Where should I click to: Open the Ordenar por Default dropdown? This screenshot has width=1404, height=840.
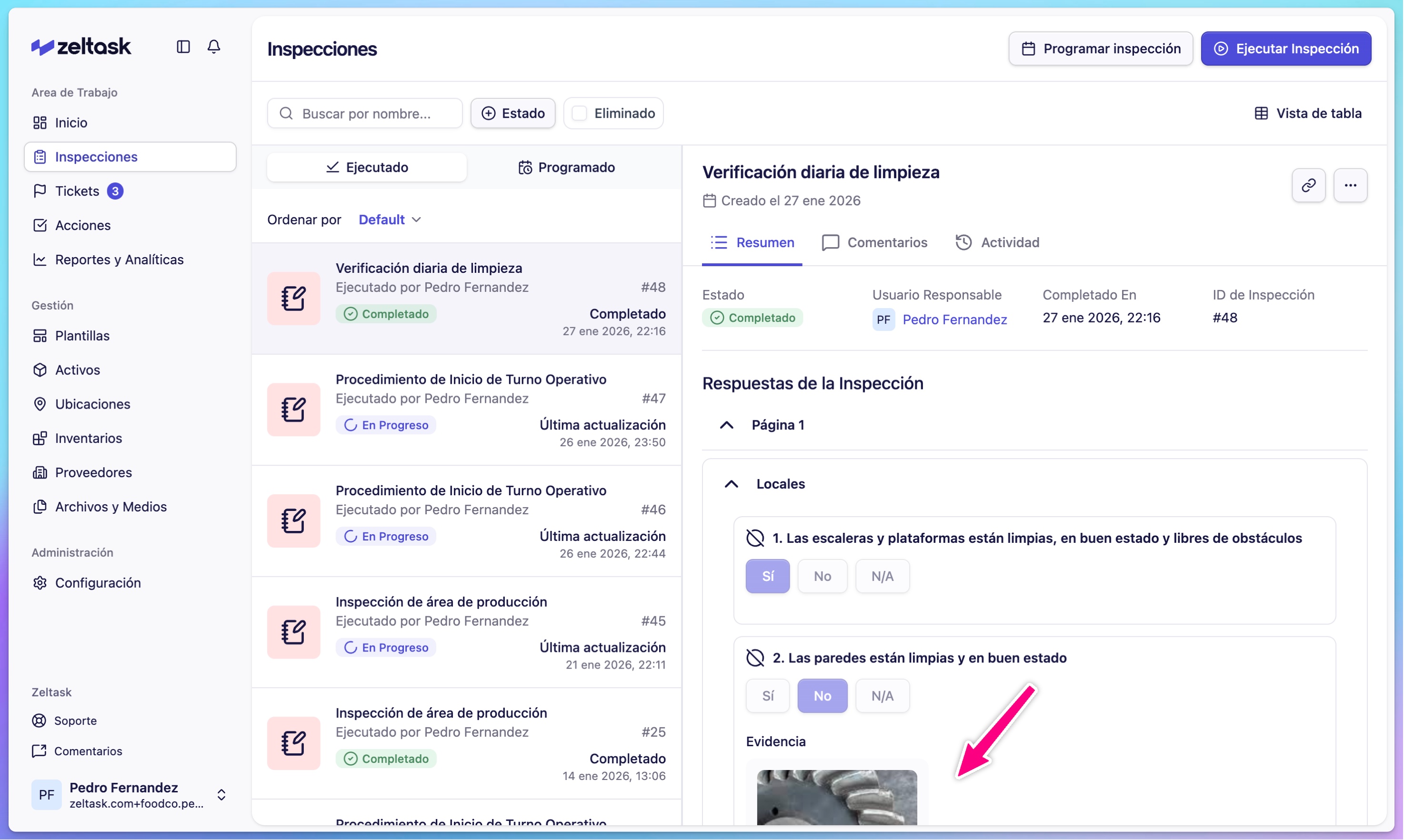point(390,220)
